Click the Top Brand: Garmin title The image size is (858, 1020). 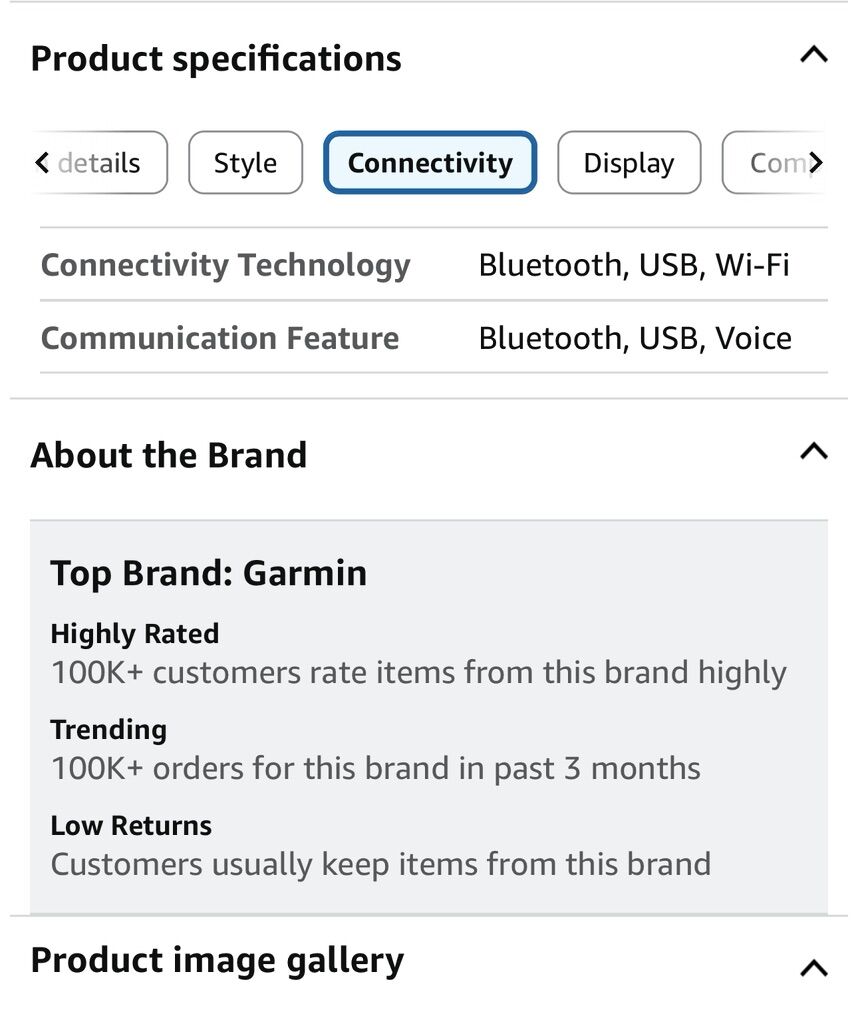[x=208, y=573]
